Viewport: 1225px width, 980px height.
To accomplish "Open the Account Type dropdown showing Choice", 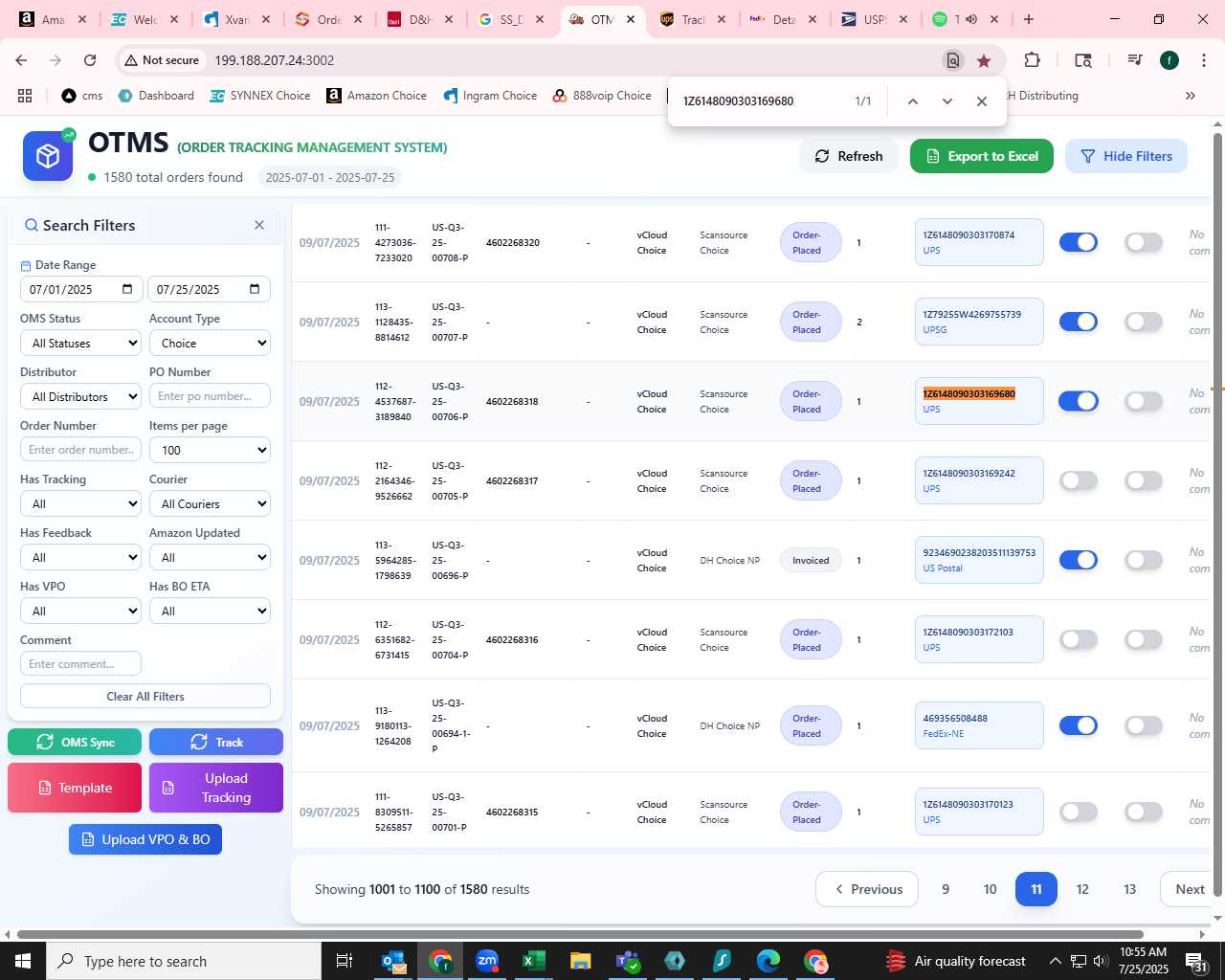I will coord(210,343).
